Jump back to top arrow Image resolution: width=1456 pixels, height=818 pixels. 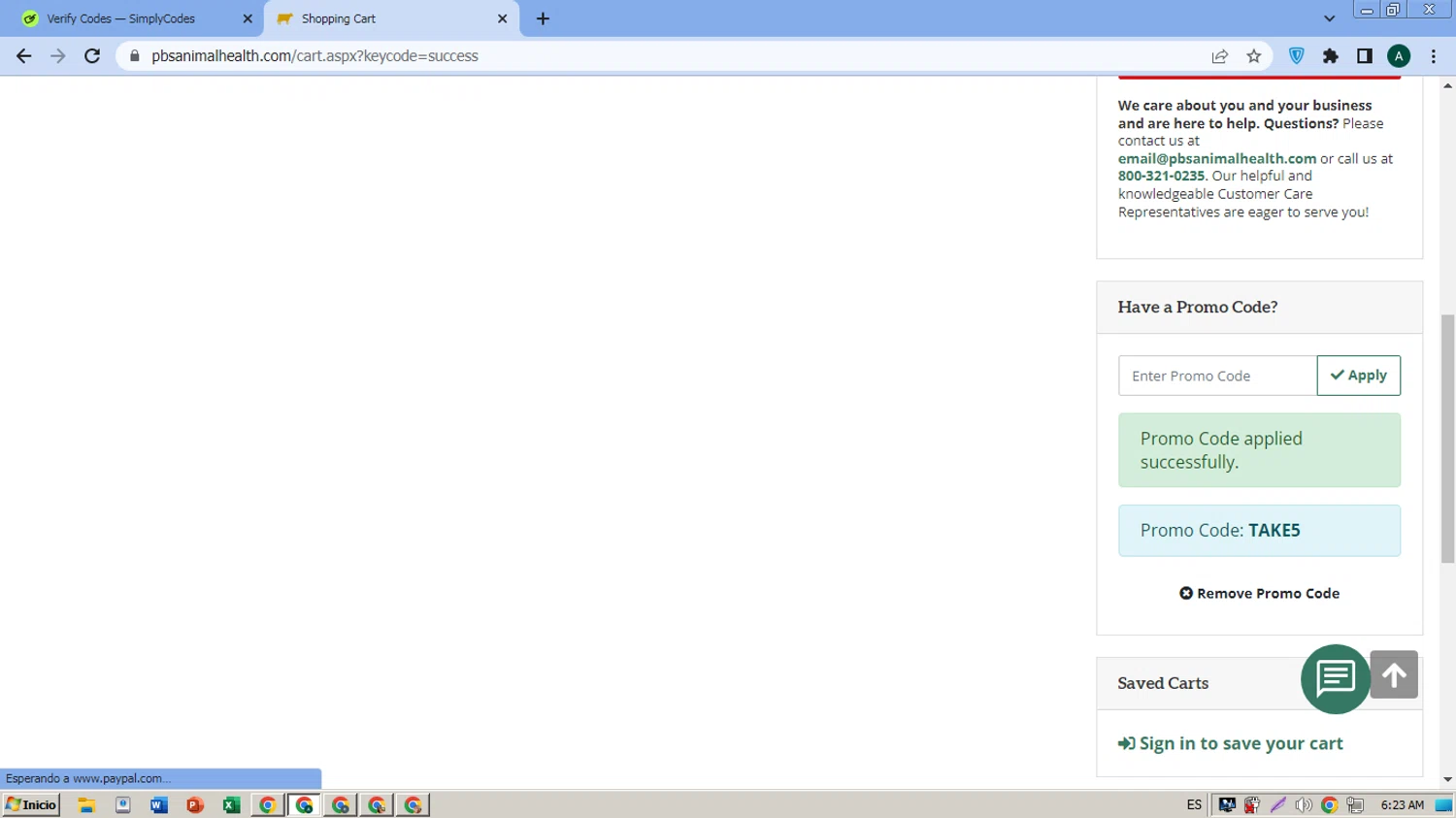pyautogui.click(x=1394, y=674)
